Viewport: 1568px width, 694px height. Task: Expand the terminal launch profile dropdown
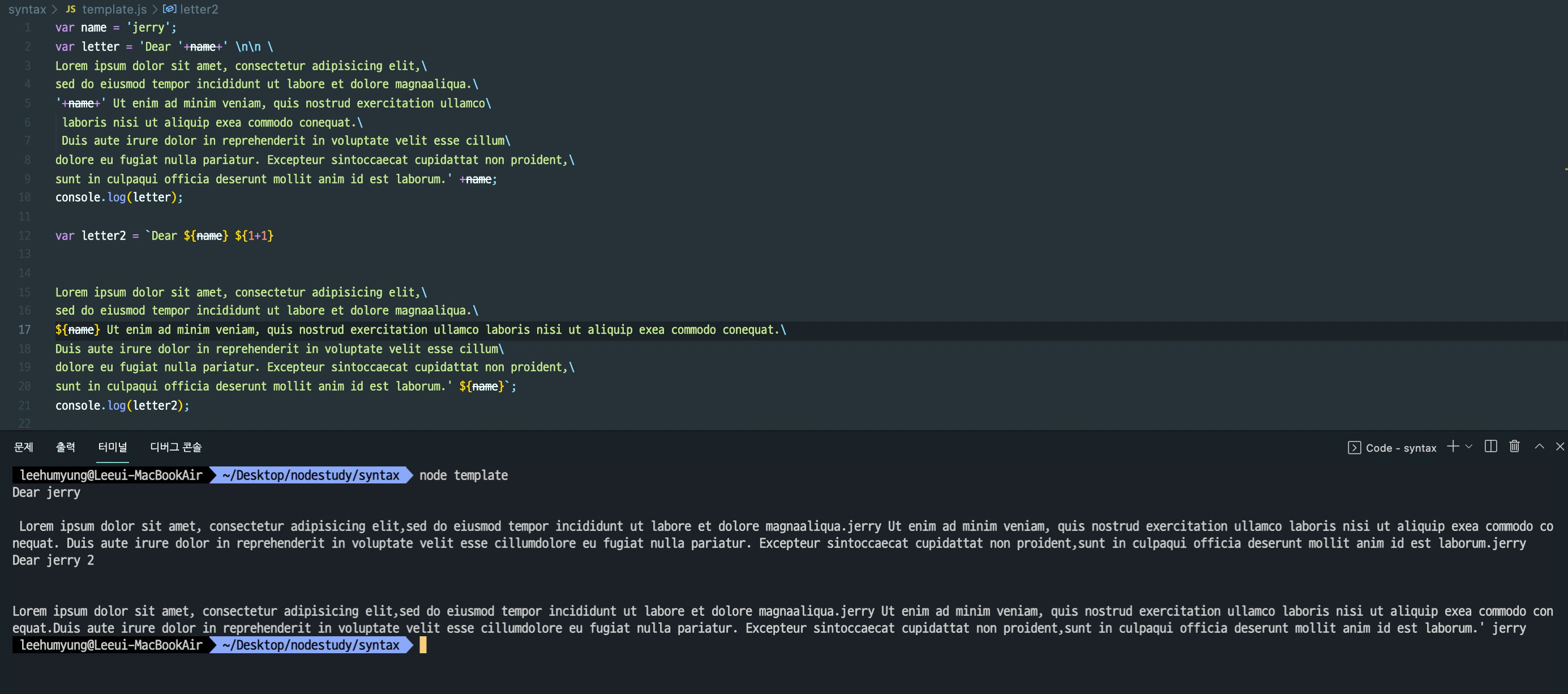[x=1469, y=447]
